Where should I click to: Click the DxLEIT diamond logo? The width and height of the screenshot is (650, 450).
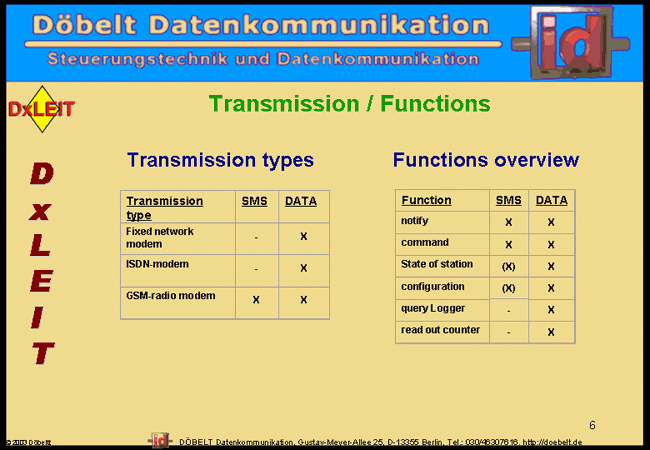click(41, 109)
